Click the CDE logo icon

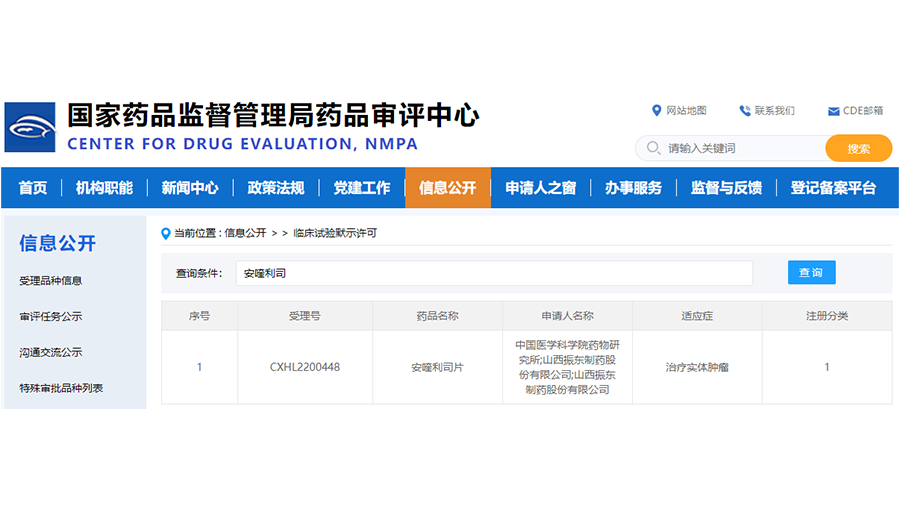point(30,127)
